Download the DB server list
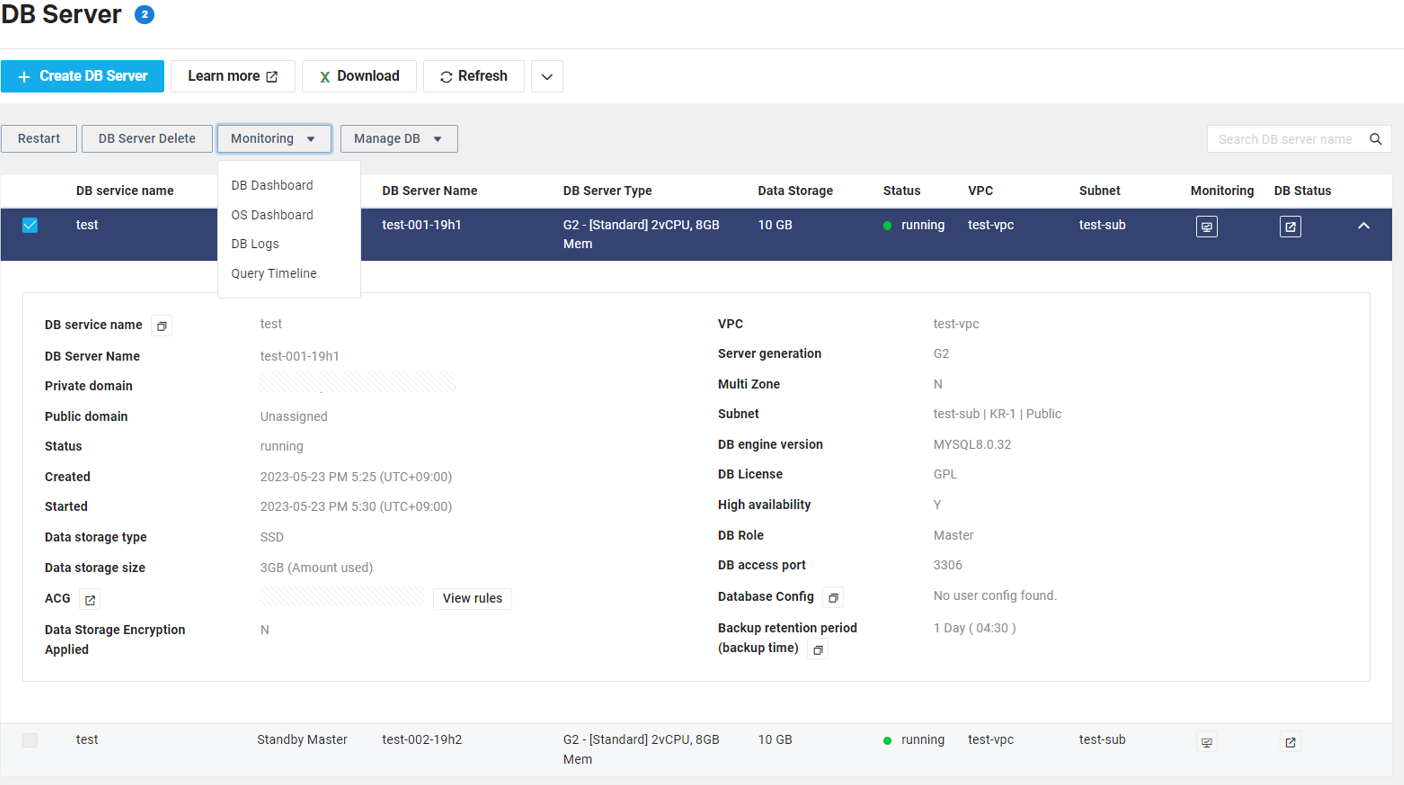The width and height of the screenshot is (1404, 785). click(x=359, y=76)
